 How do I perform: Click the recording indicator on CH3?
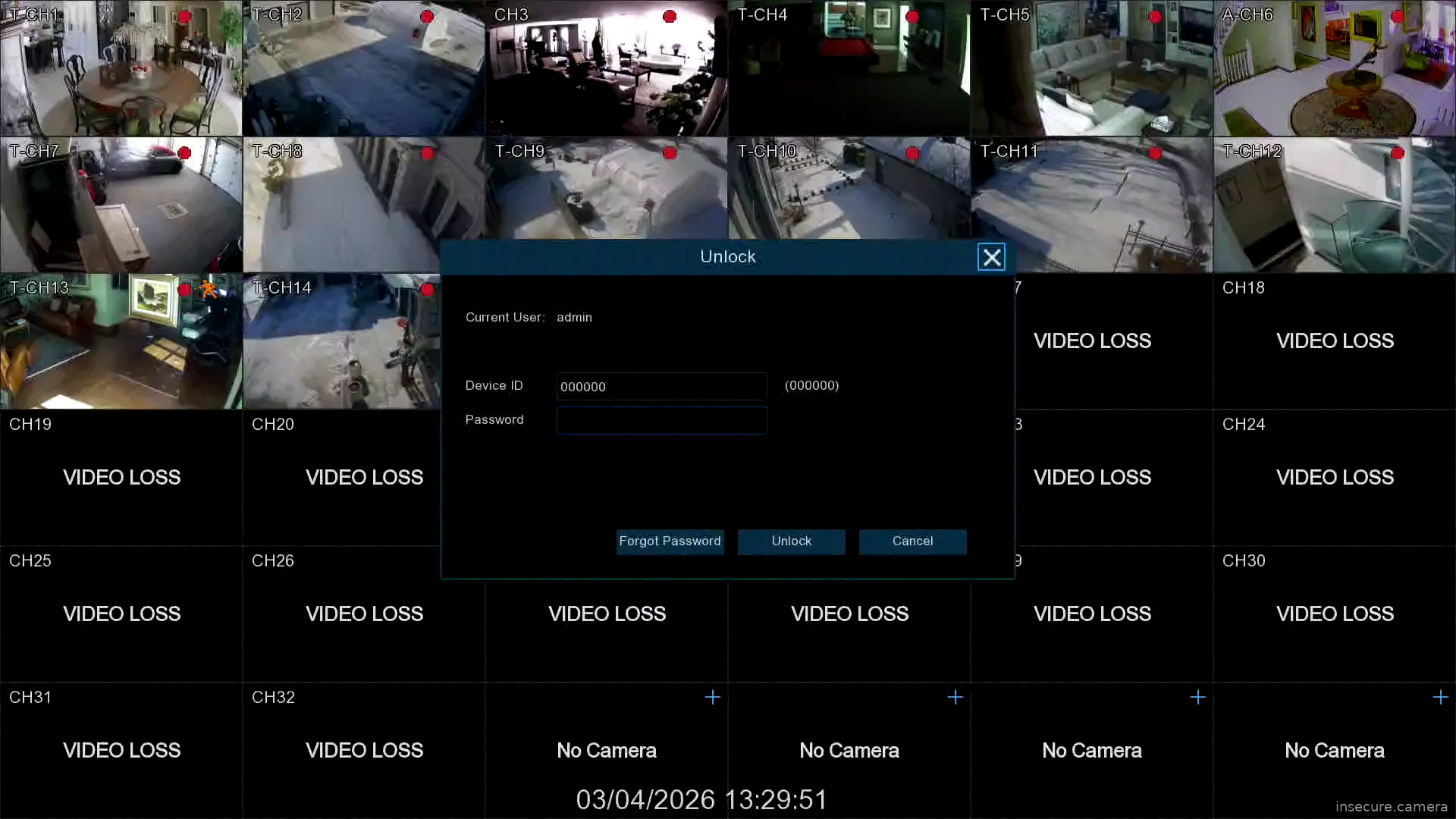coord(669,17)
